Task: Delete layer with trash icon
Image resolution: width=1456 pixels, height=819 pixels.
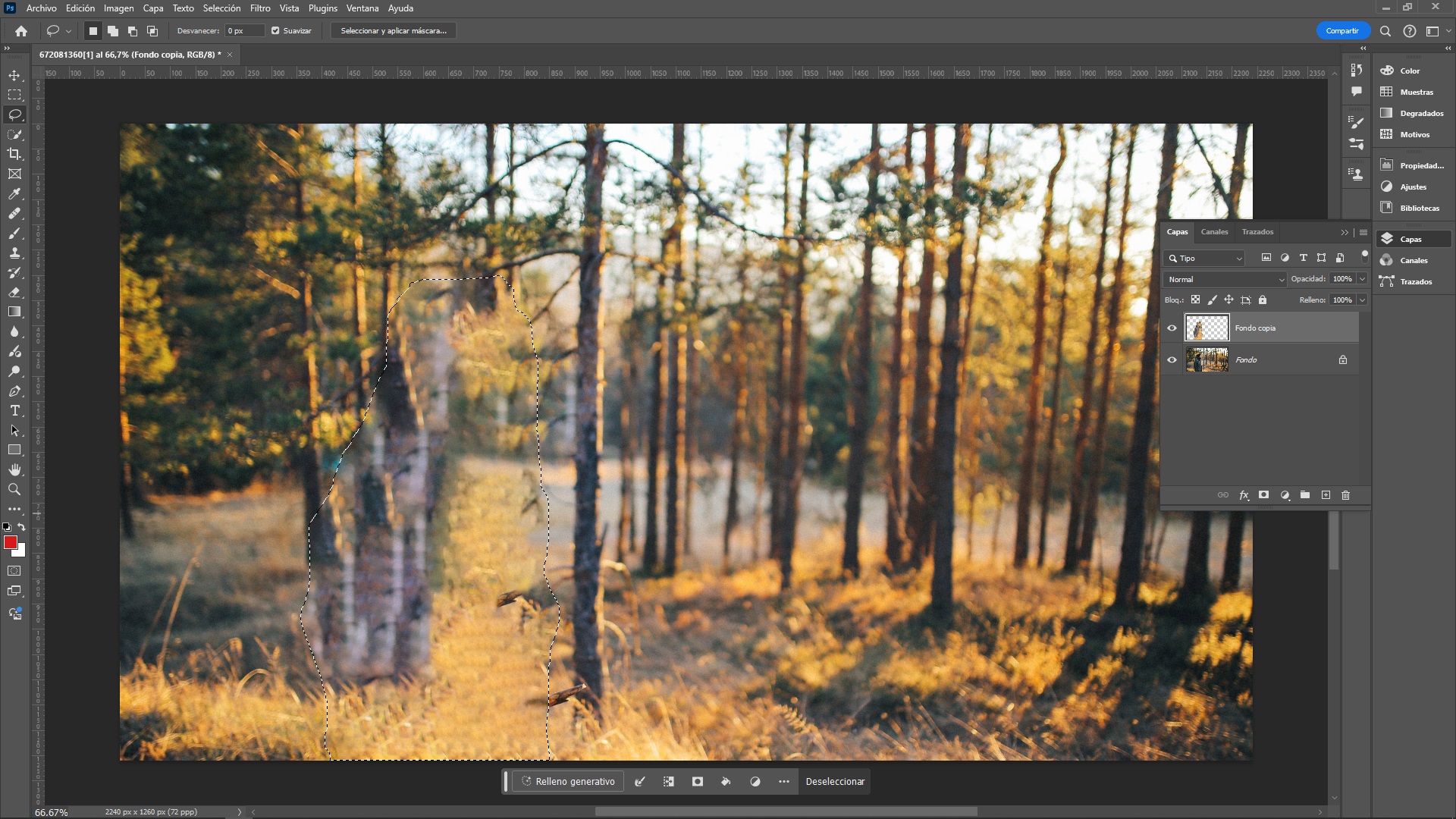Action: (1345, 495)
